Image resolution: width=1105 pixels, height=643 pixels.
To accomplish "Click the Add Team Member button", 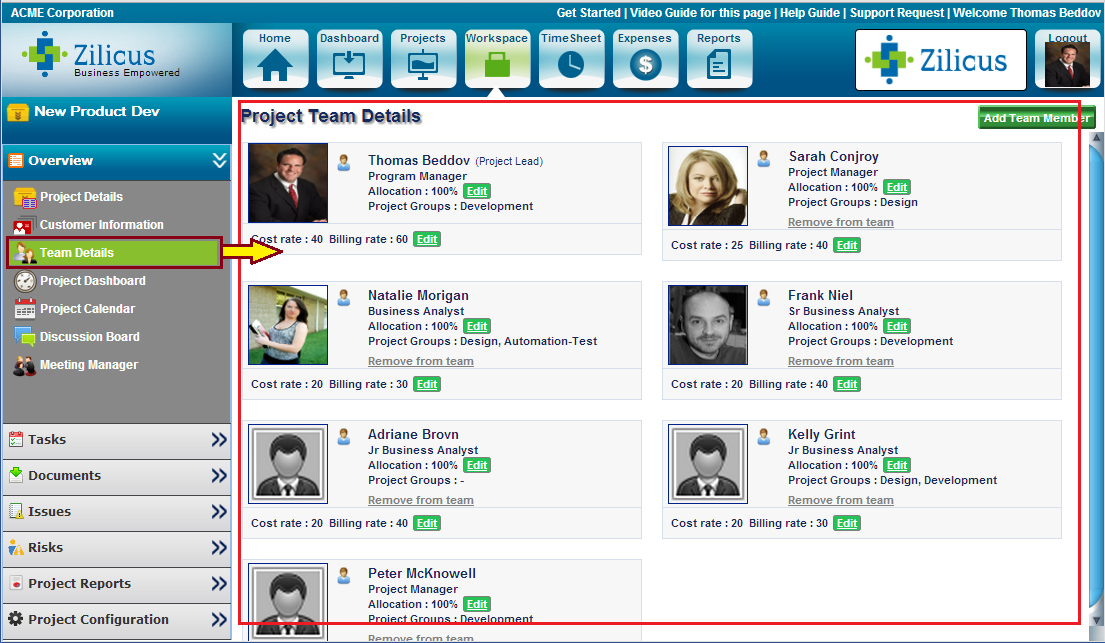I will tap(1036, 118).
